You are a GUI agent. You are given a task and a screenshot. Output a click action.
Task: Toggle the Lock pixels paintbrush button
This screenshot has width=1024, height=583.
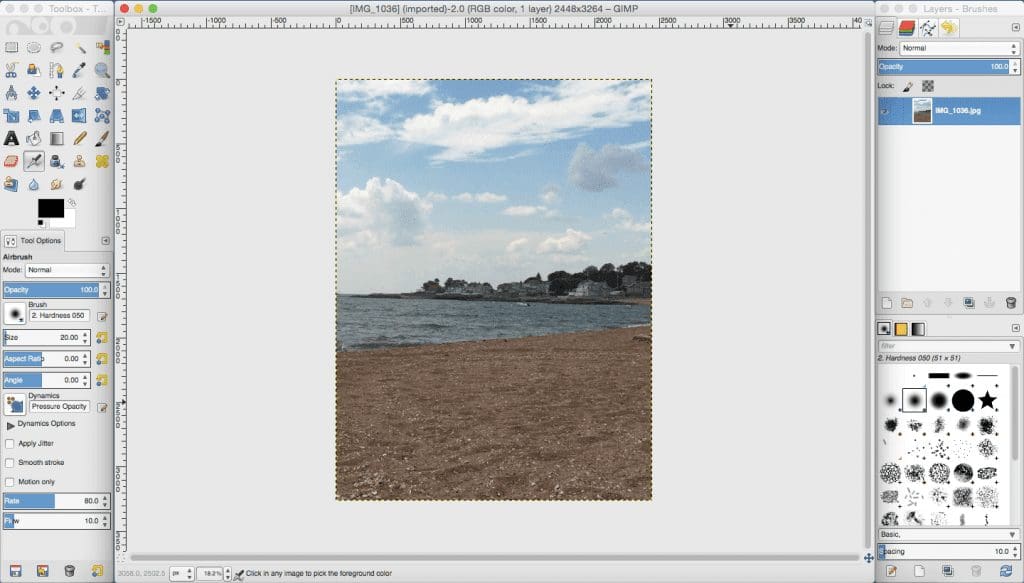click(908, 86)
